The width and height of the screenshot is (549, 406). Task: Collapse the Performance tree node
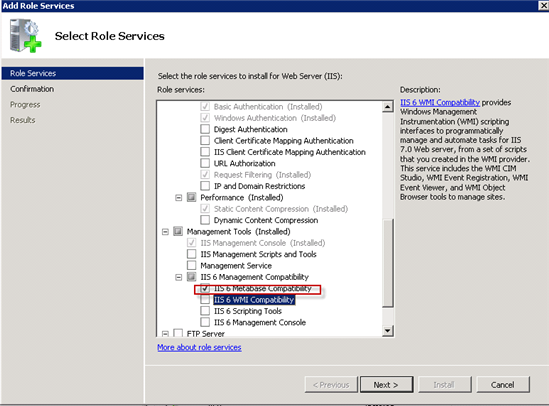(179, 198)
